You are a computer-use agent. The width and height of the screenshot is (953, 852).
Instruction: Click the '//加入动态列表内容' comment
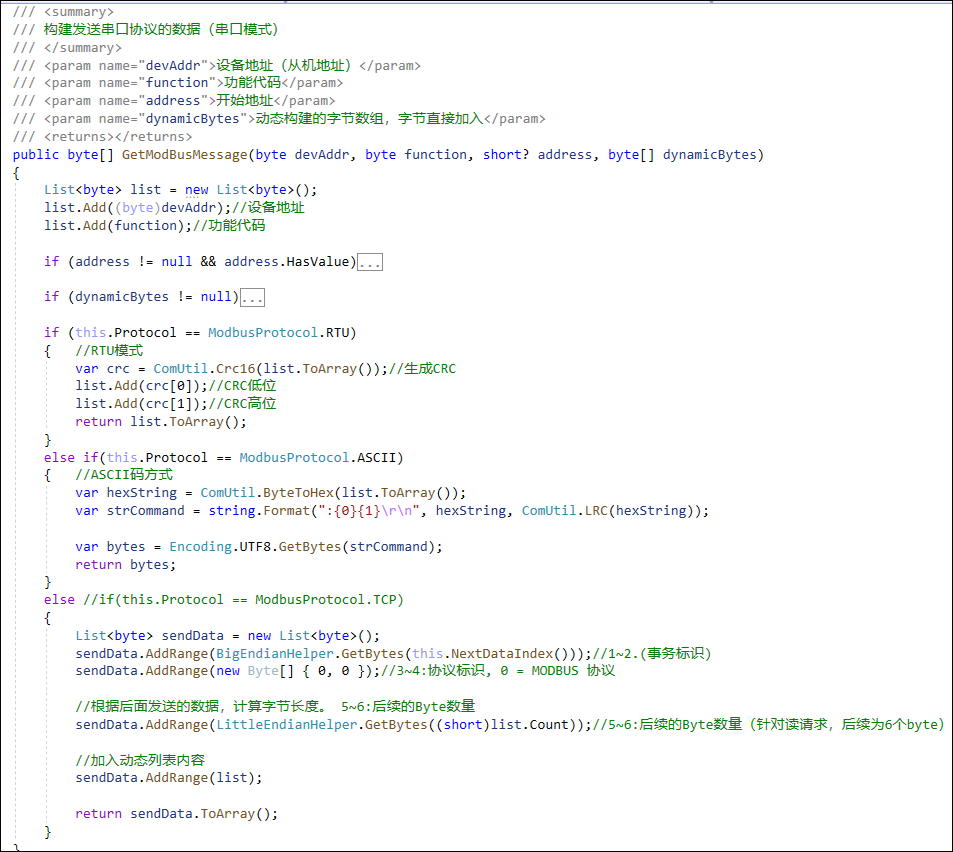(x=140, y=760)
